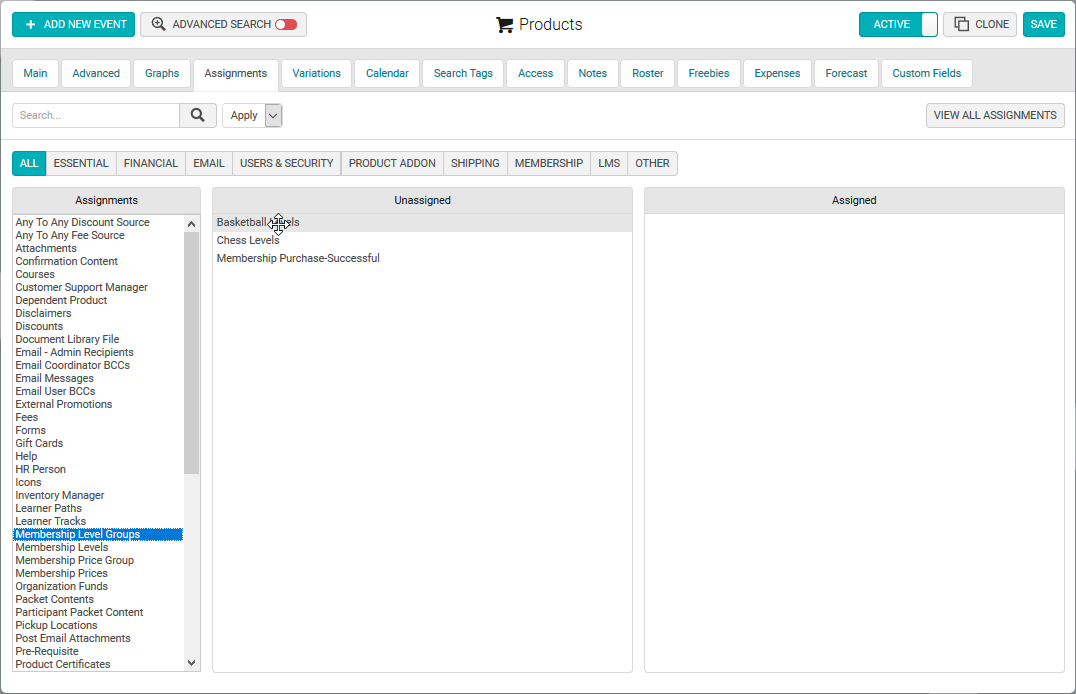Click the Clone copy icon
The image size is (1076, 694).
pyautogui.click(x=961, y=24)
